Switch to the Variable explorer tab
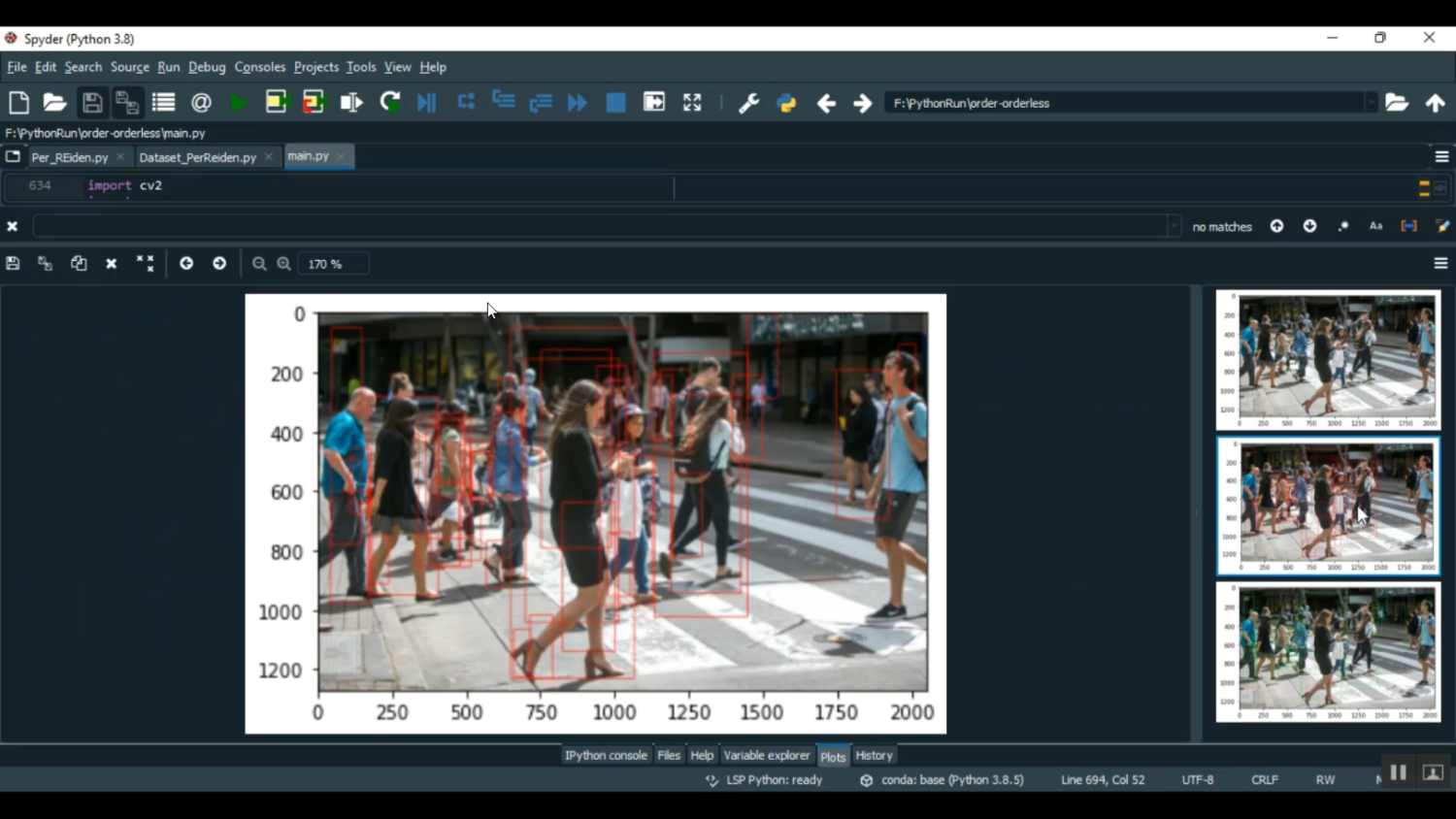Screen dimensions: 1456x819 (767, 755)
